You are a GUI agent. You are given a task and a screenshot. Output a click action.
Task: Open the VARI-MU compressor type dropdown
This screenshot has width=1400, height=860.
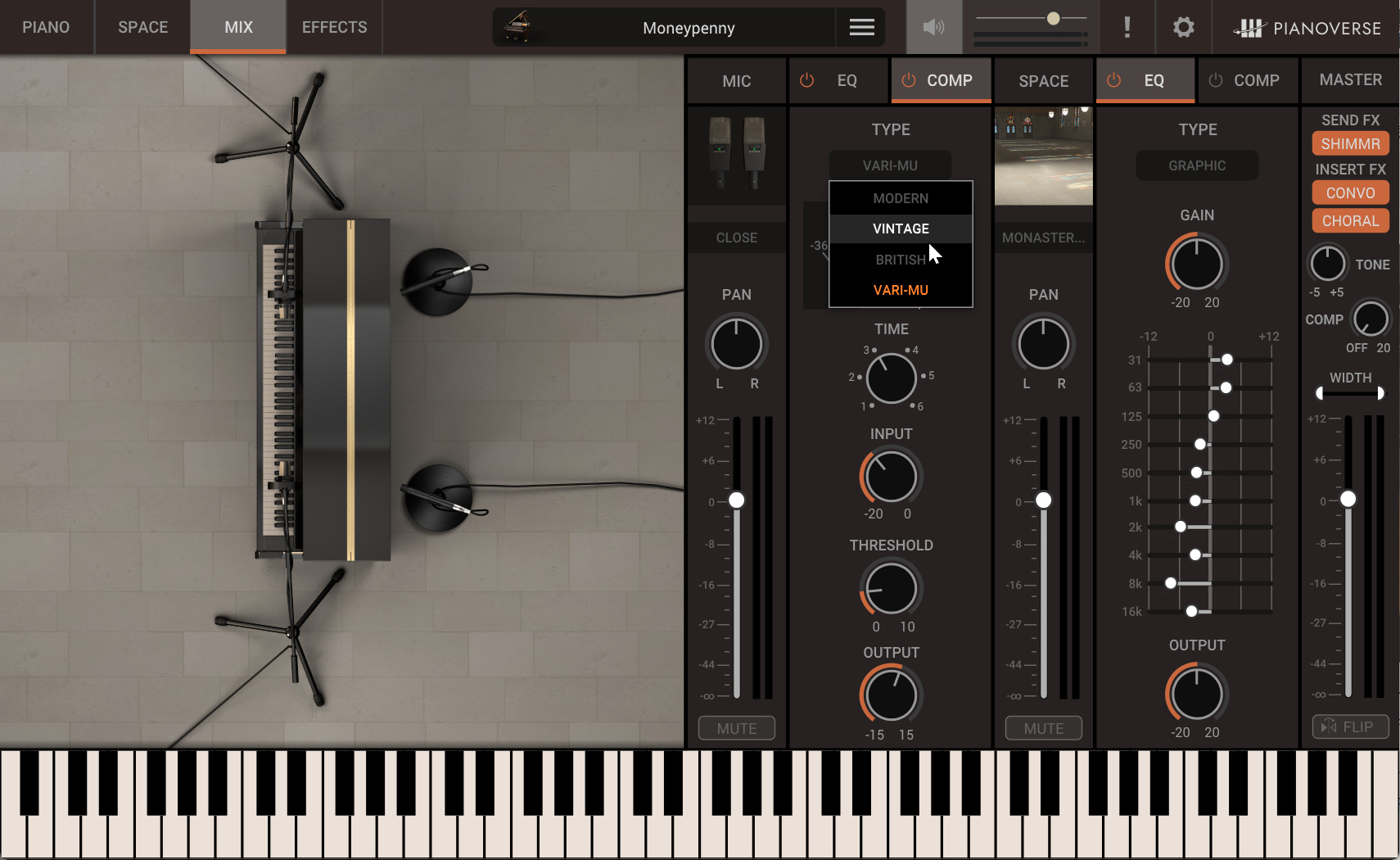[x=890, y=165]
